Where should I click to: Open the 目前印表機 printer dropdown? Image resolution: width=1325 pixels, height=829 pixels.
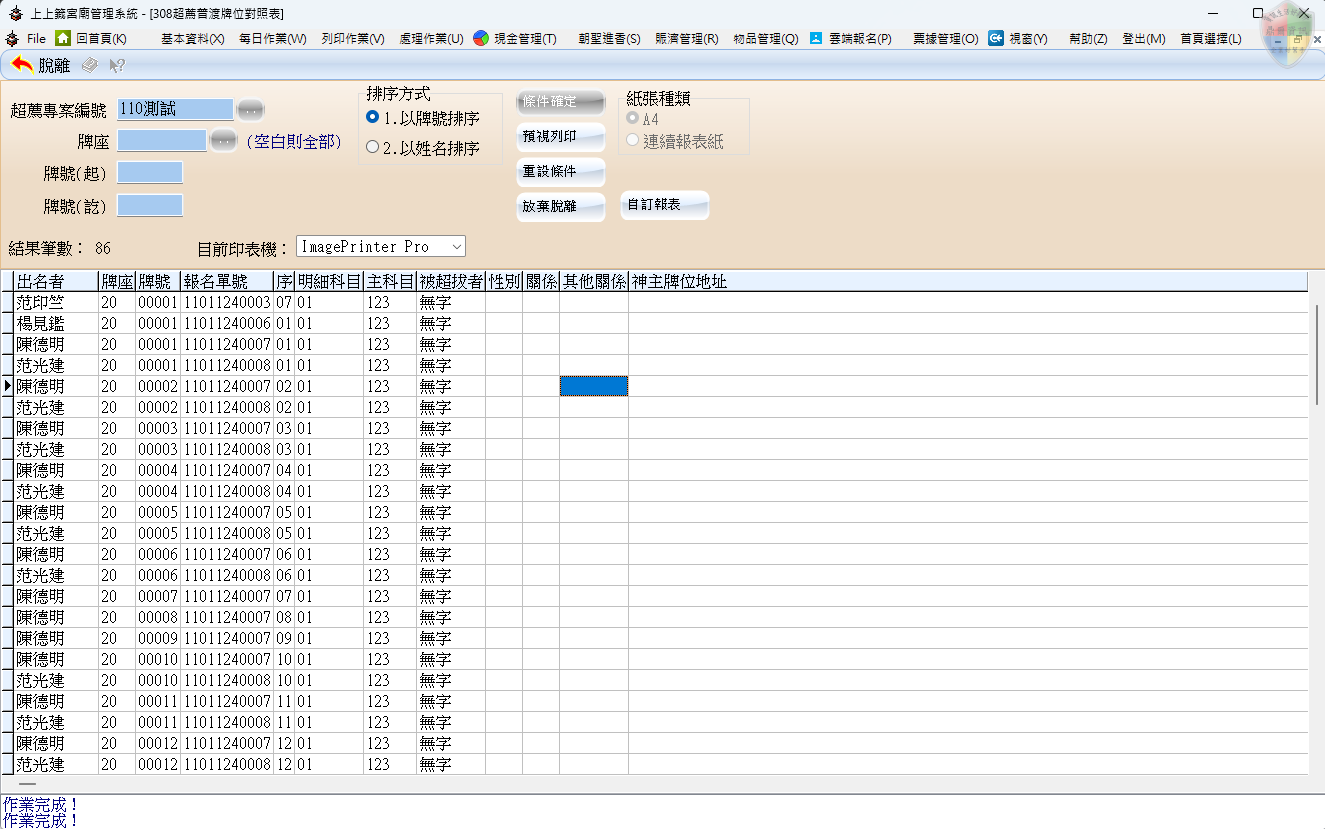[x=456, y=246]
